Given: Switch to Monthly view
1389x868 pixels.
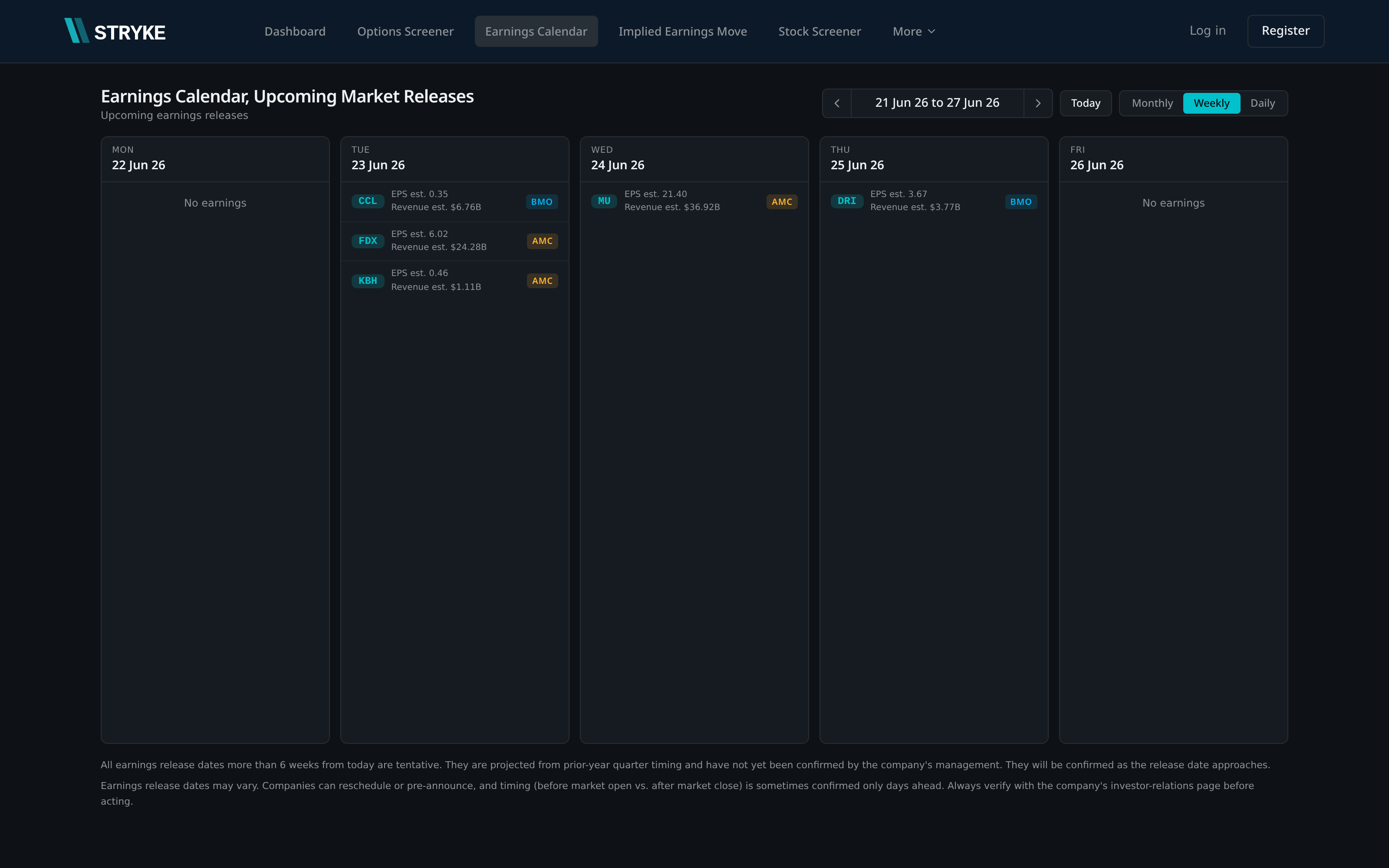Looking at the screenshot, I should [x=1152, y=103].
